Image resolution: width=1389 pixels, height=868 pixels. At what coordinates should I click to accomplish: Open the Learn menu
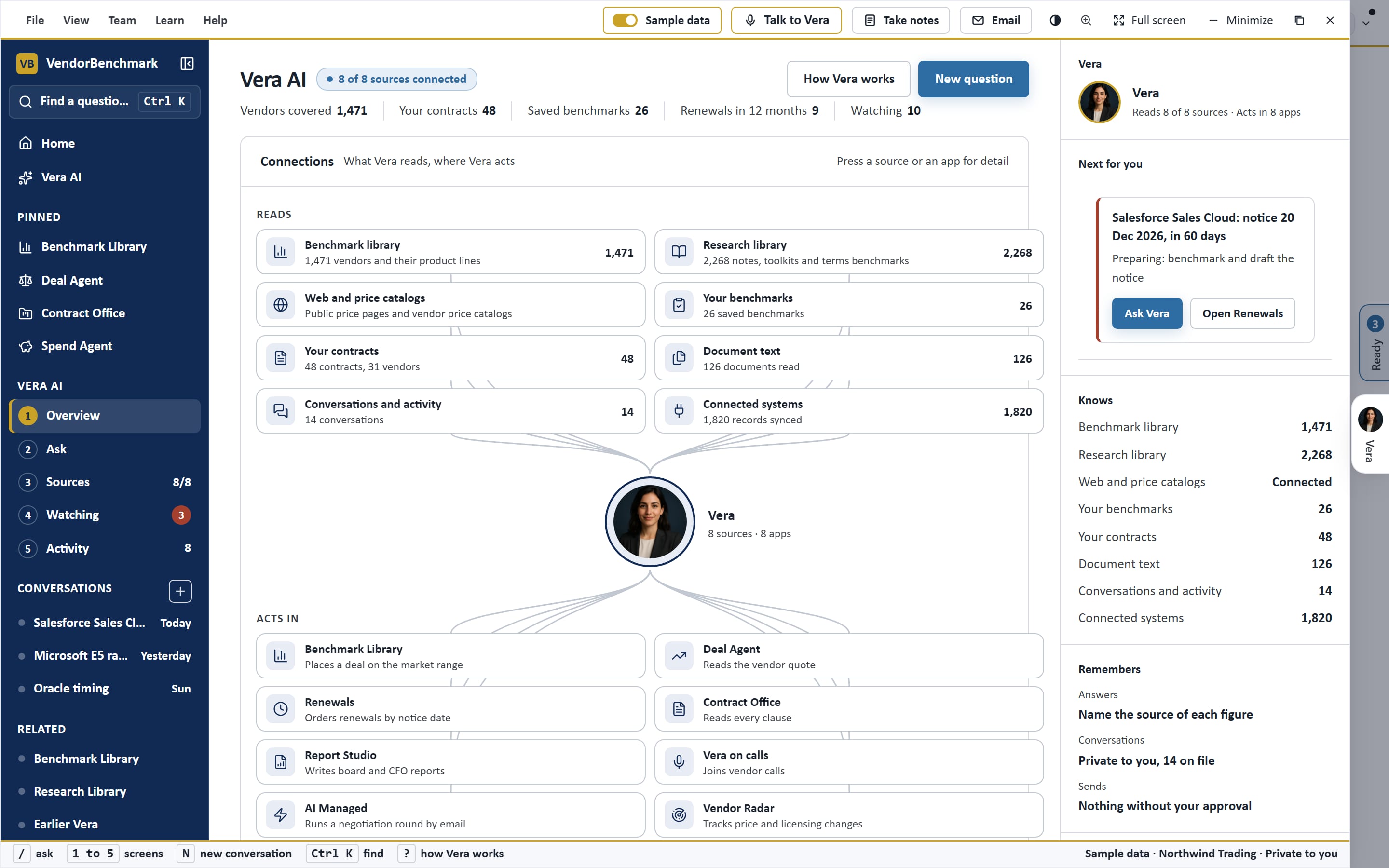[x=170, y=20]
